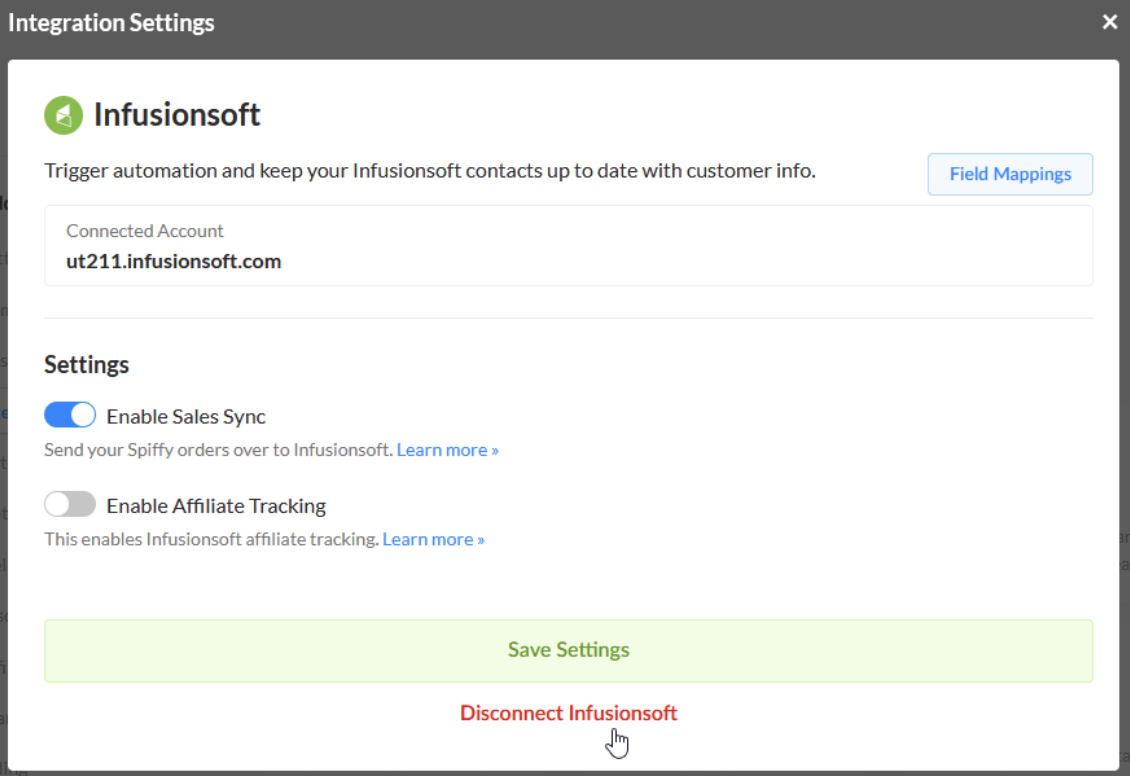Click the Connected Account label
Viewport: 1130px width, 776px height.
coord(145,231)
